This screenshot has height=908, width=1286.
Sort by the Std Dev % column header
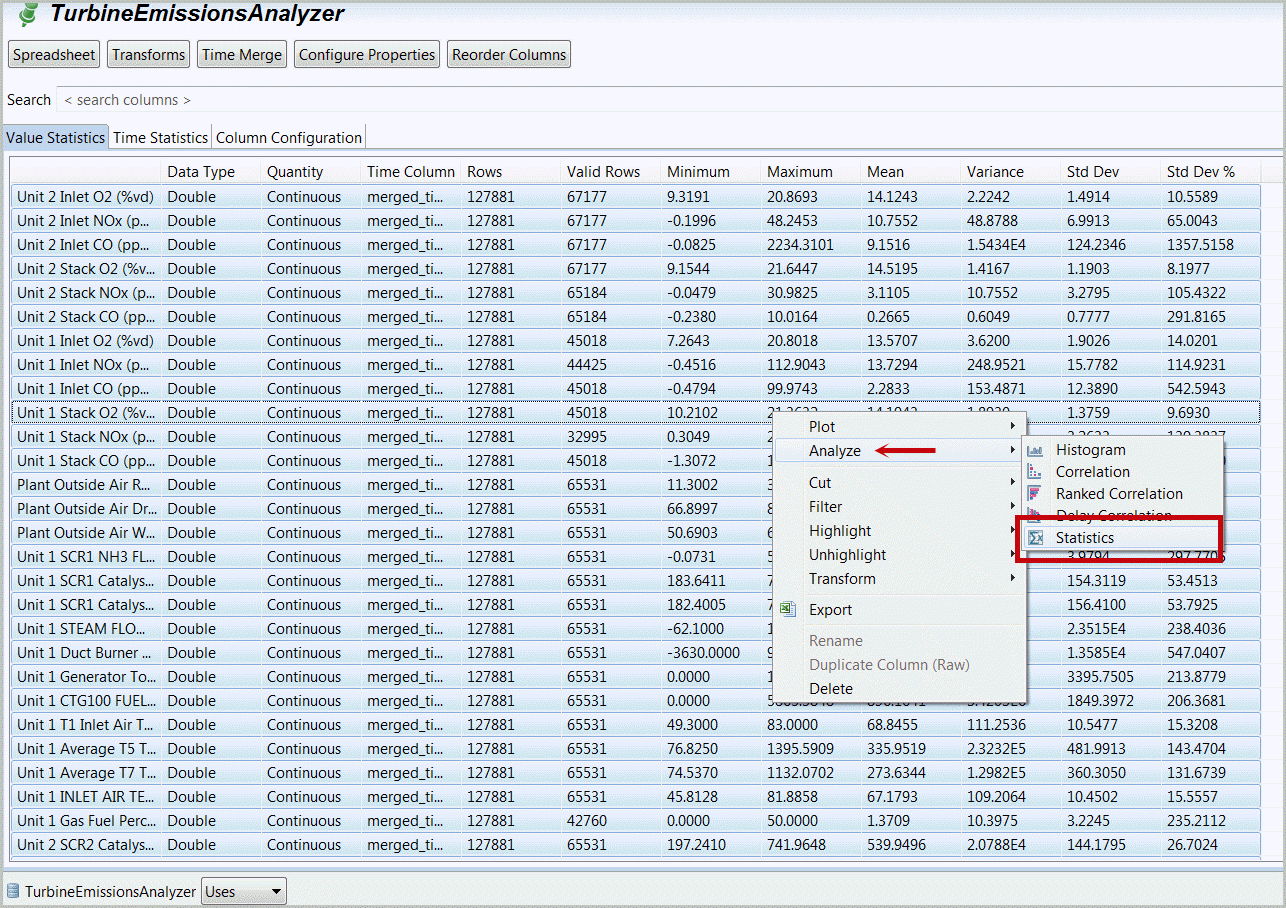point(1200,172)
